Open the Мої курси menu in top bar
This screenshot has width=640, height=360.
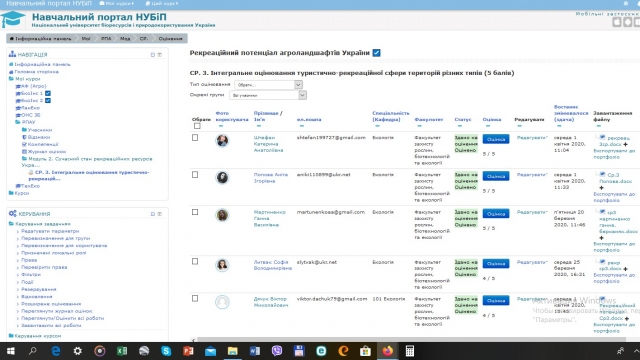[x=117, y=3]
